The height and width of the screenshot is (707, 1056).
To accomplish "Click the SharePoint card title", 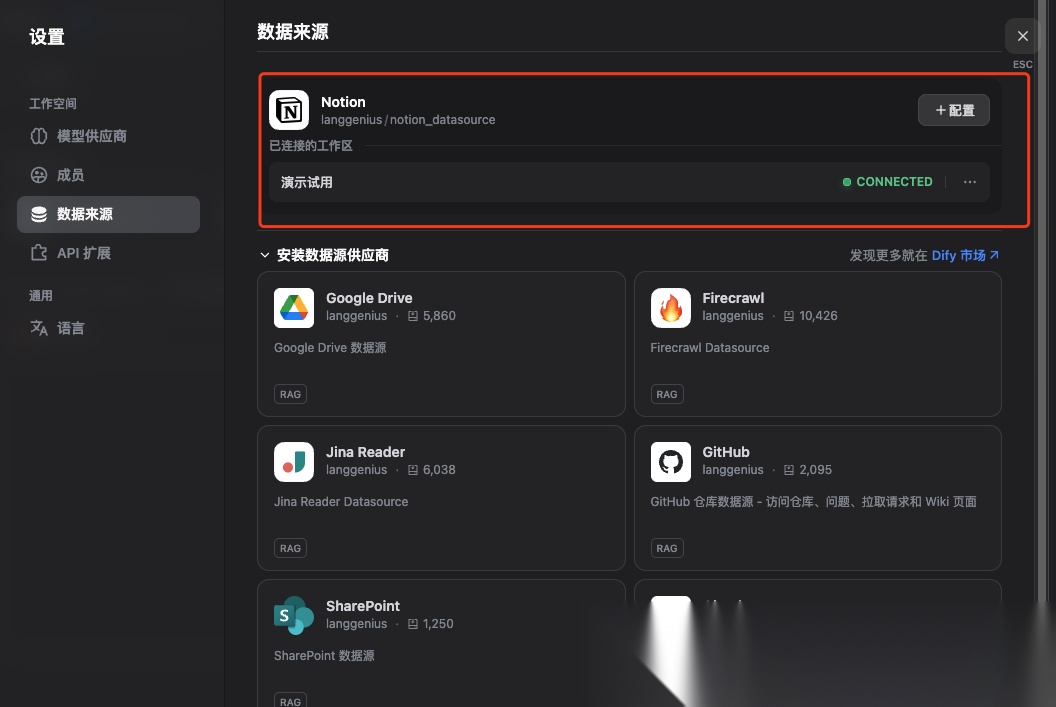I will (363, 606).
